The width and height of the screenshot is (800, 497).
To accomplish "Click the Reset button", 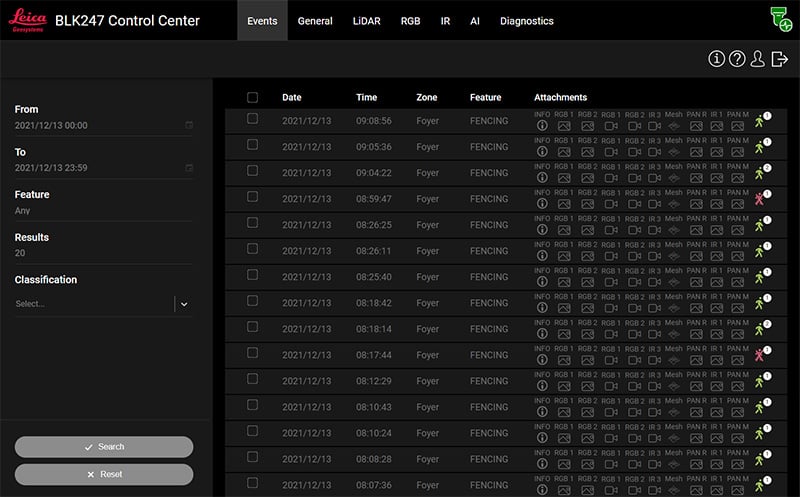I will tap(104, 475).
